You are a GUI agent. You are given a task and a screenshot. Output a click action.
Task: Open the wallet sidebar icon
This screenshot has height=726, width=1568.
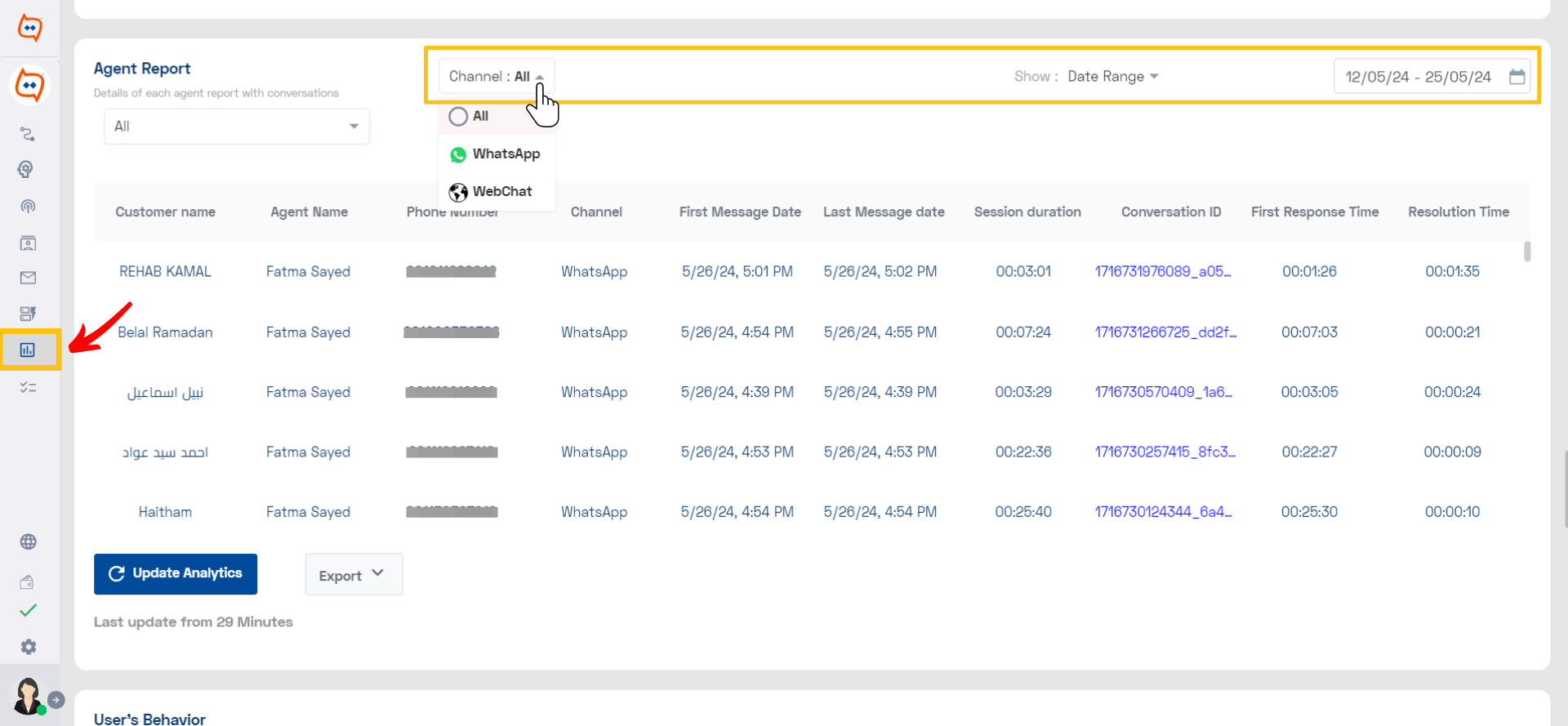click(x=27, y=581)
